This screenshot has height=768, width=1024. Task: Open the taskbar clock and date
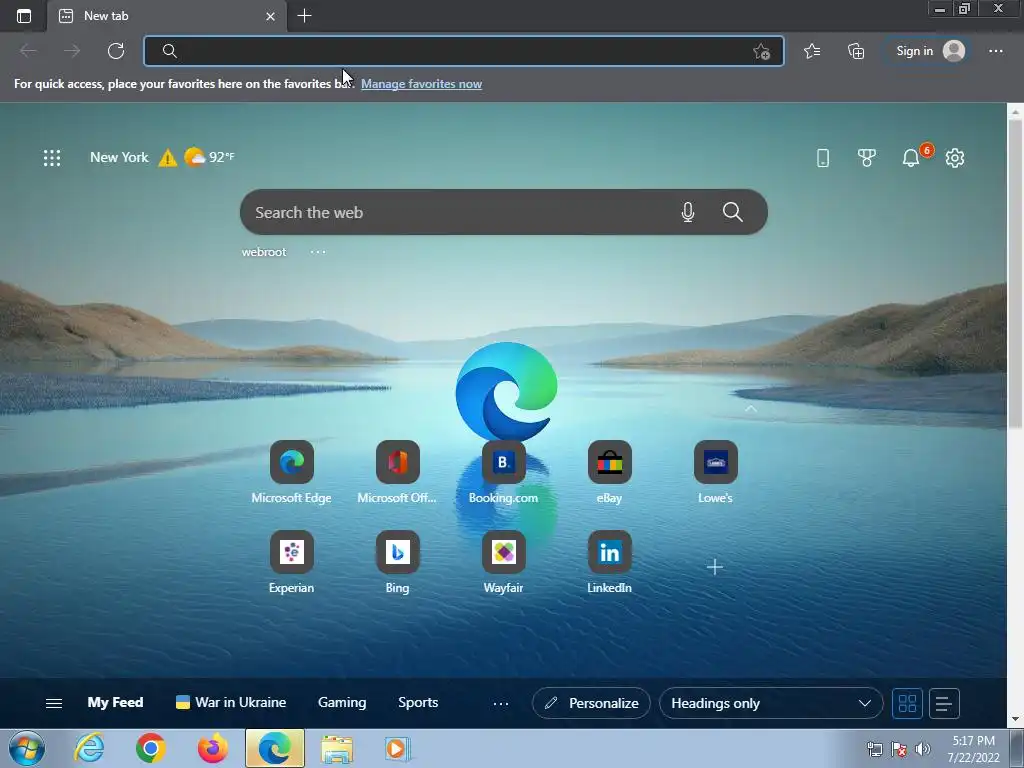pyautogui.click(x=973, y=749)
